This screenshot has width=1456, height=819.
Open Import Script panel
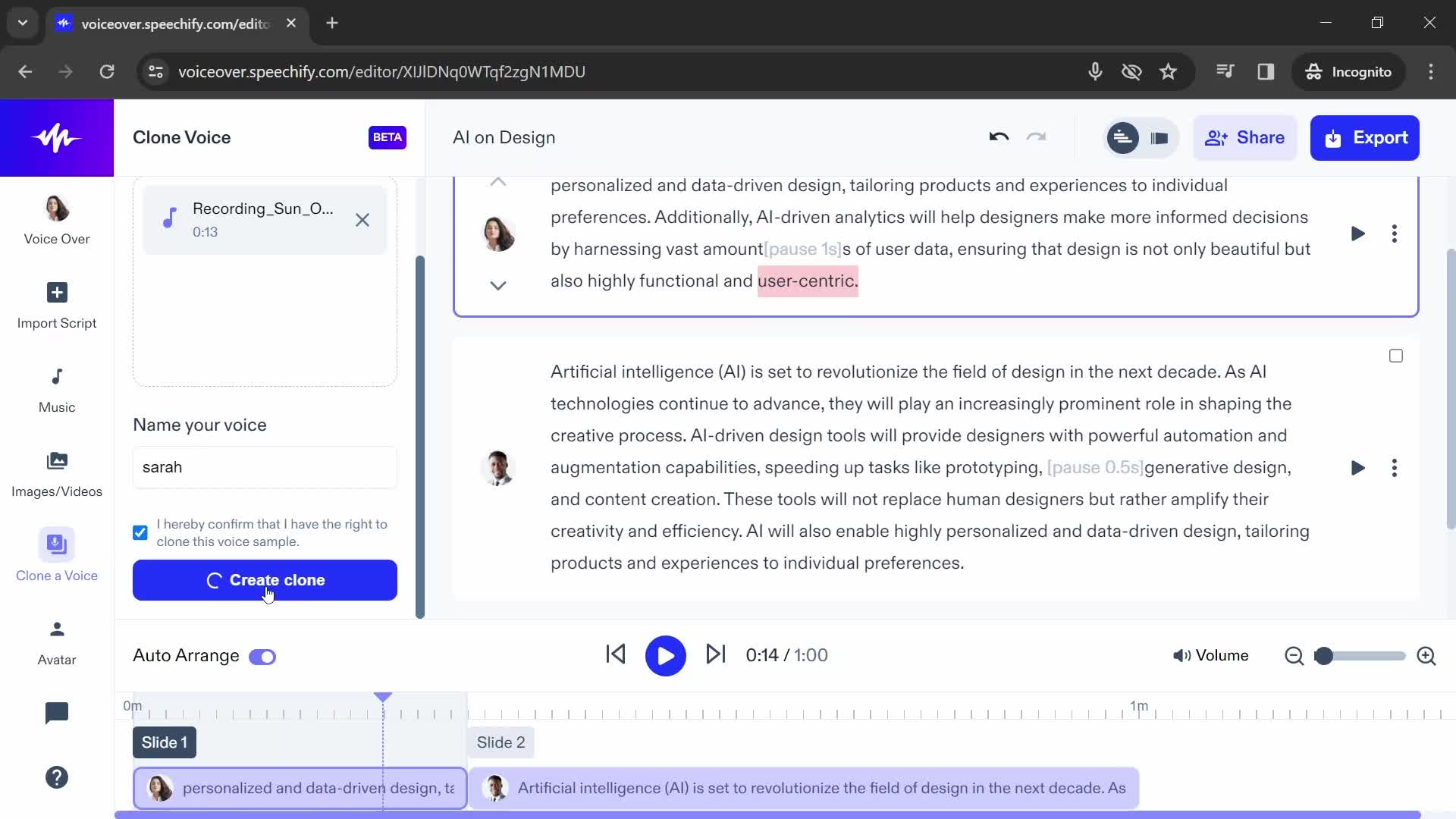click(x=56, y=304)
